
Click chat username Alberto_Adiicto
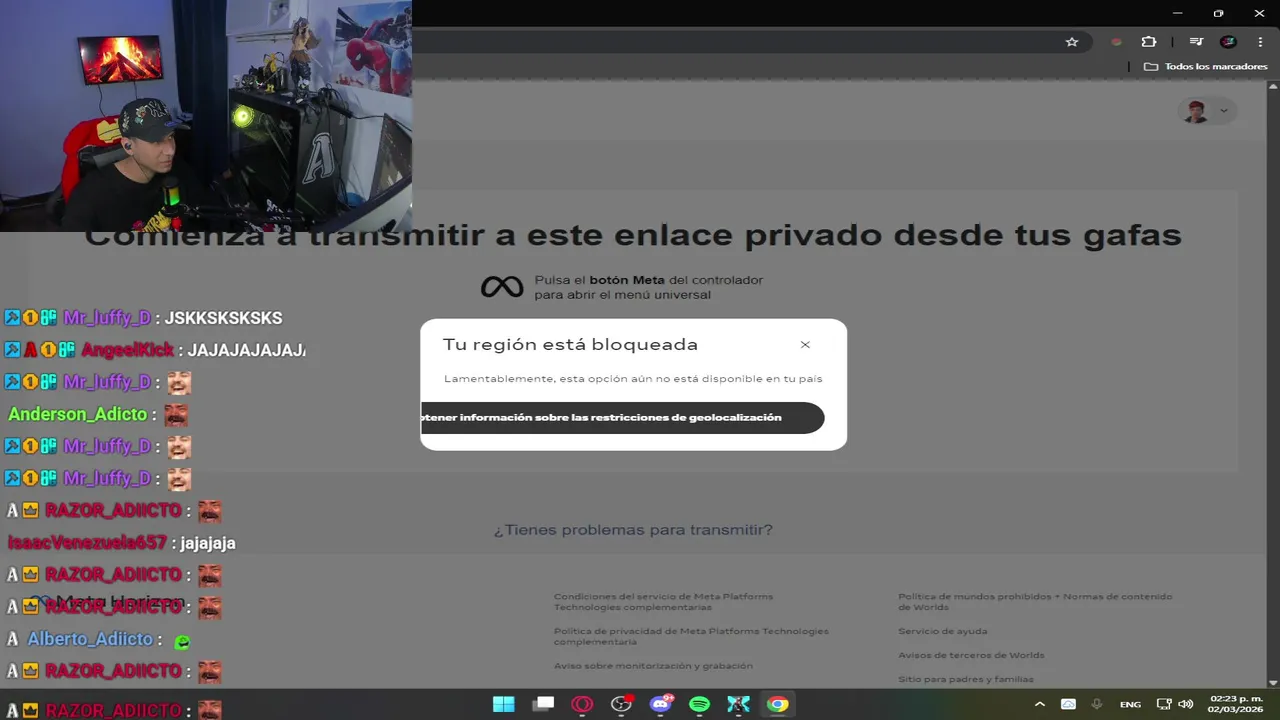[90, 639]
